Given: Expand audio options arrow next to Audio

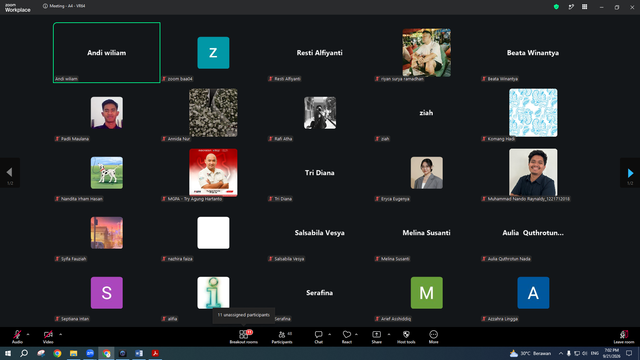Looking at the screenshot, I should 28,334.
